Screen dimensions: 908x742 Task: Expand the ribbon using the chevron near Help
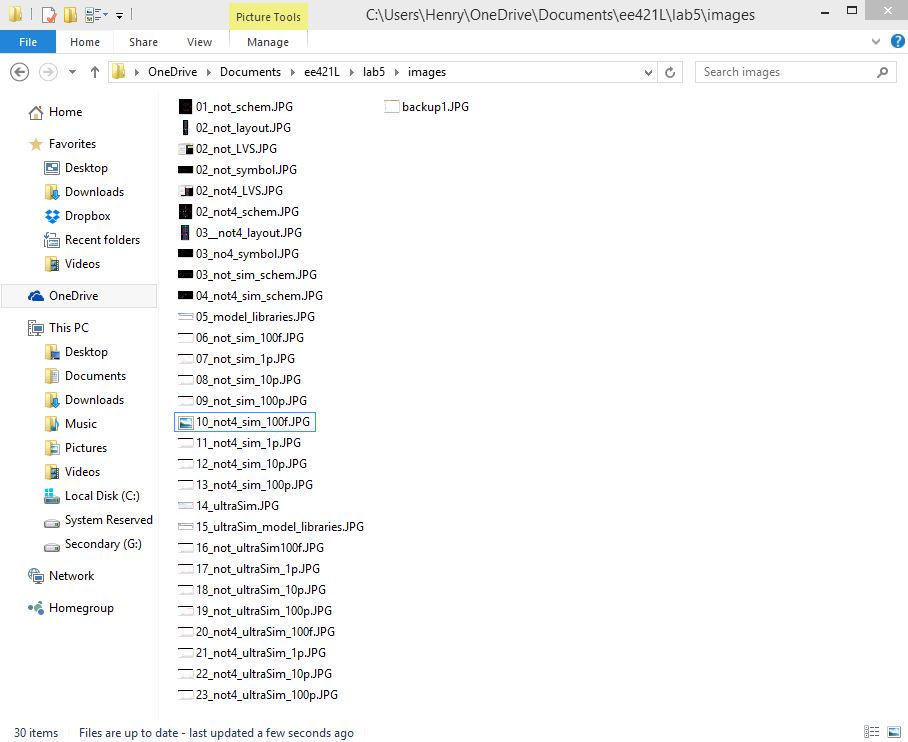(875, 41)
